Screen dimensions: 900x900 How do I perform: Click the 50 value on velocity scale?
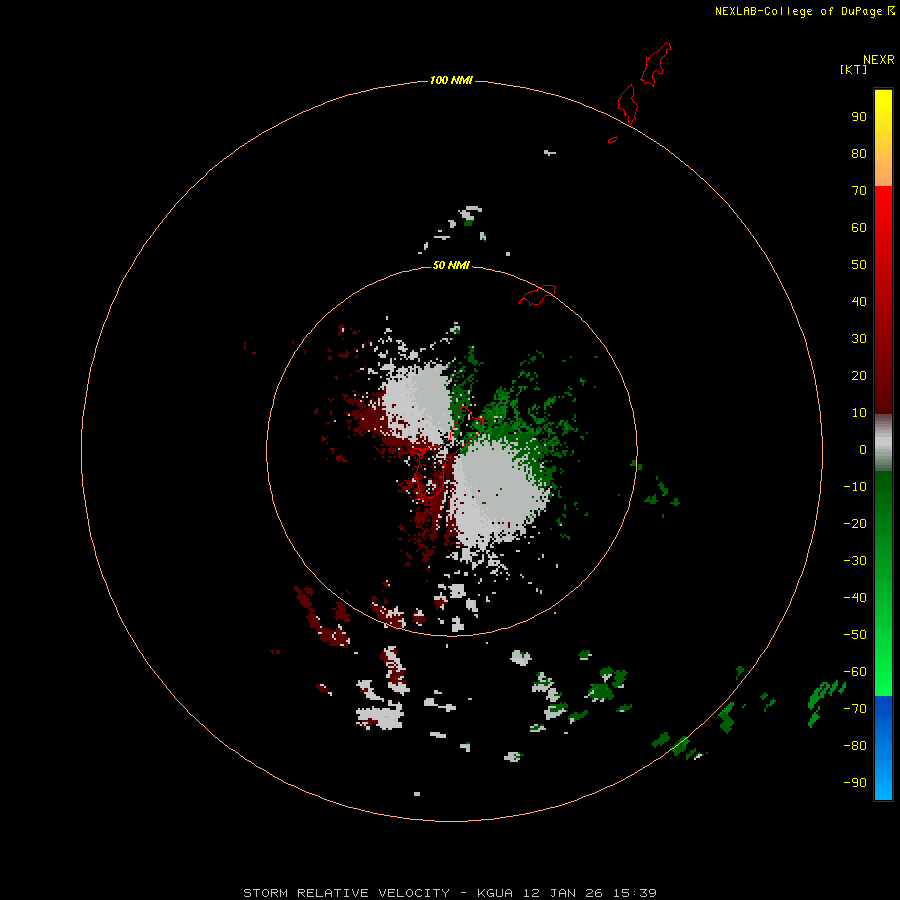click(x=859, y=265)
